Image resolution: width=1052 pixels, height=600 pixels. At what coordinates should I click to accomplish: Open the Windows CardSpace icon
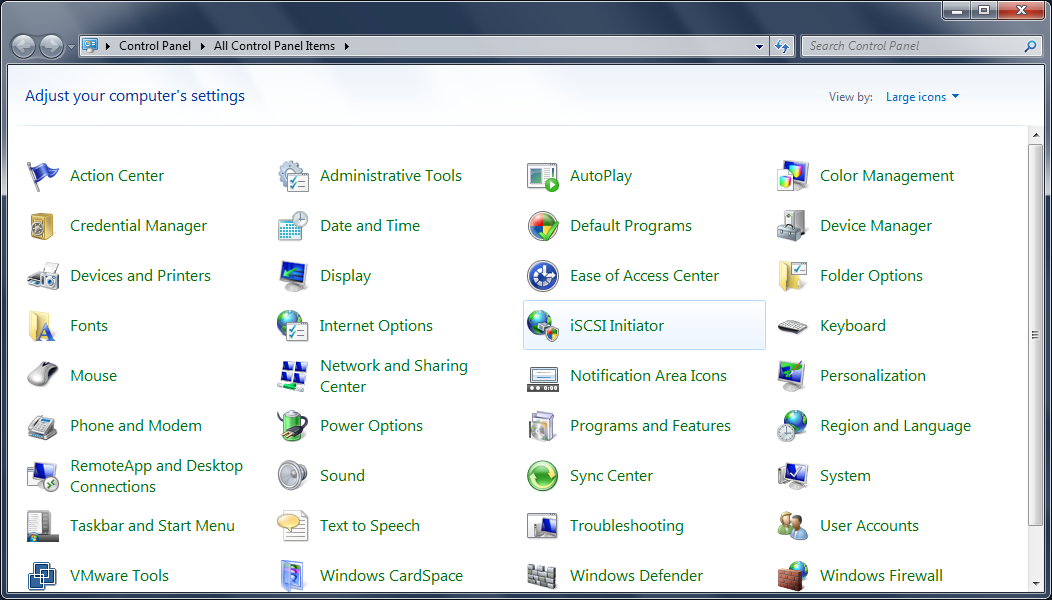point(293,576)
